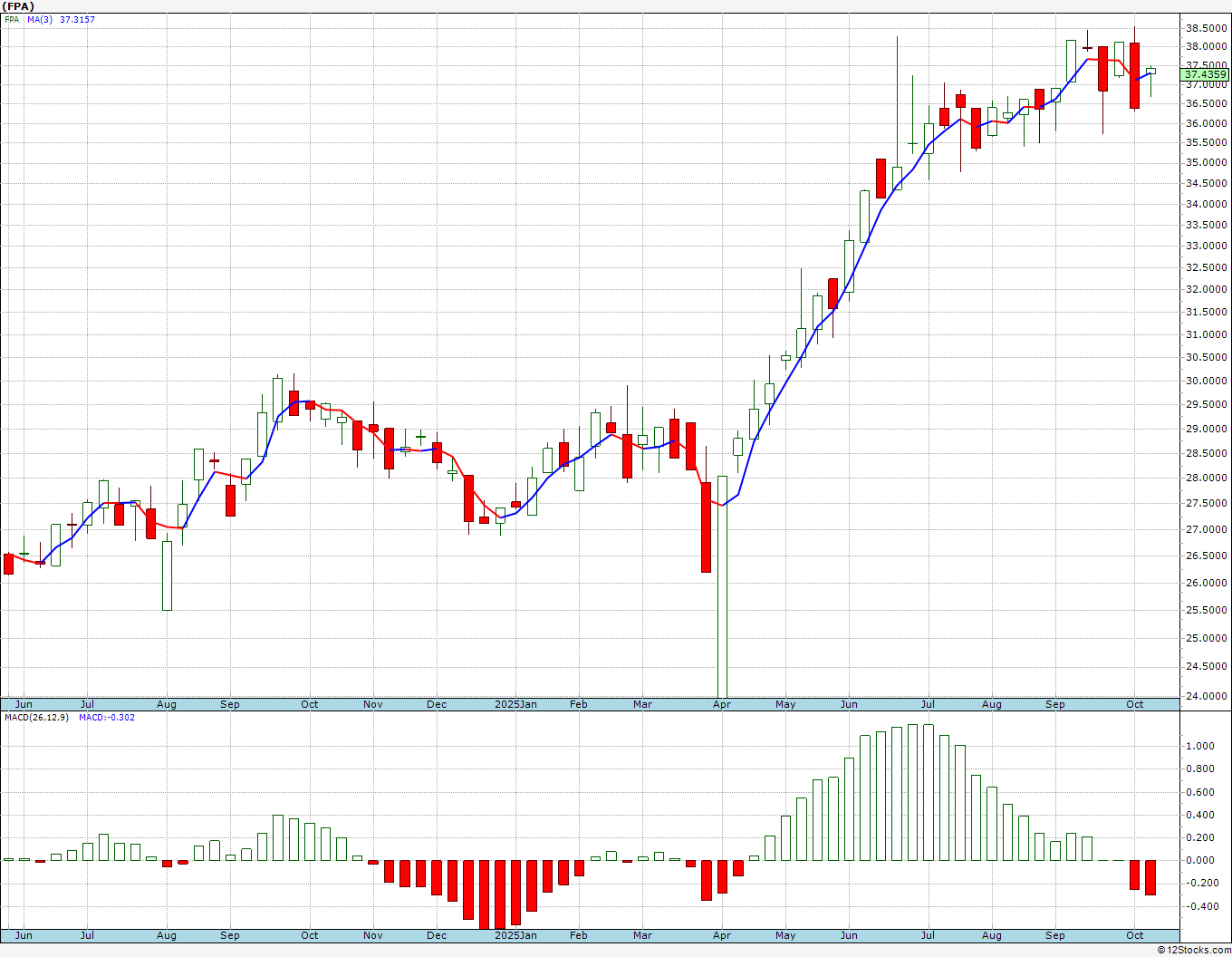The height and width of the screenshot is (957, 1232).
Task: Select the MACD:-0.302 value label
Action: [x=106, y=718]
